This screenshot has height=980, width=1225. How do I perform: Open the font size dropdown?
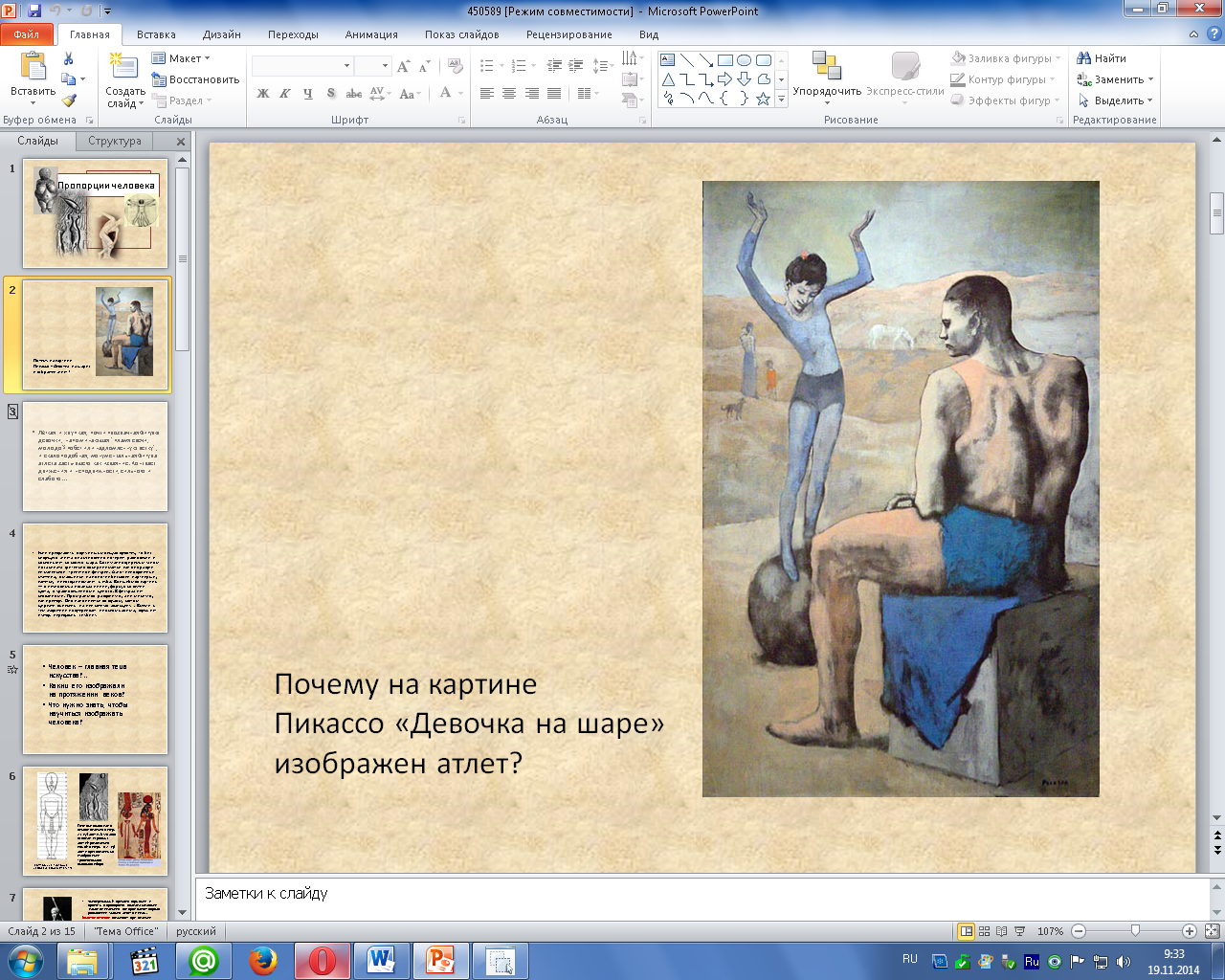[385, 66]
